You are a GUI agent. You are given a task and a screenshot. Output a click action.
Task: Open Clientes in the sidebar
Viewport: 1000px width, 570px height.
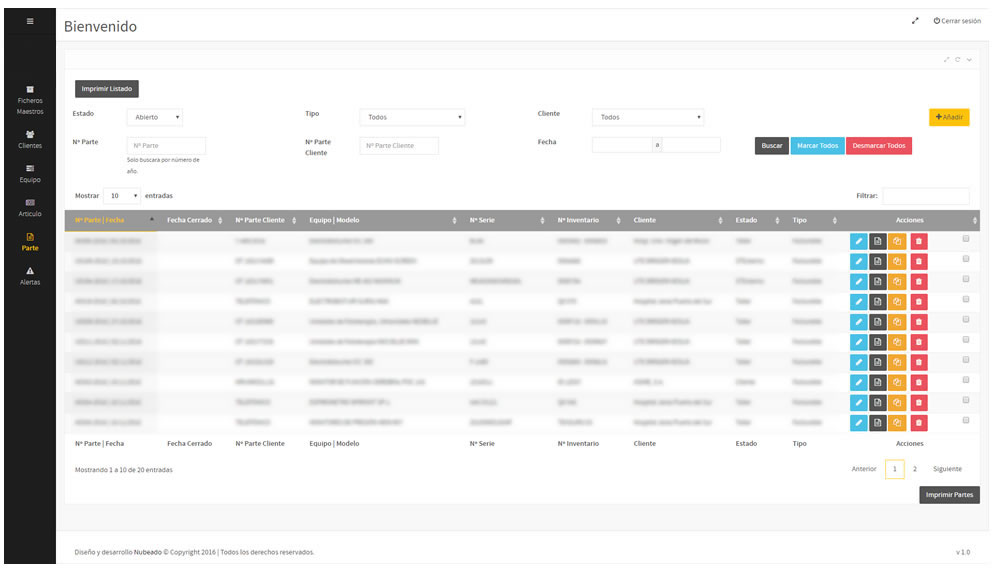coord(30,139)
